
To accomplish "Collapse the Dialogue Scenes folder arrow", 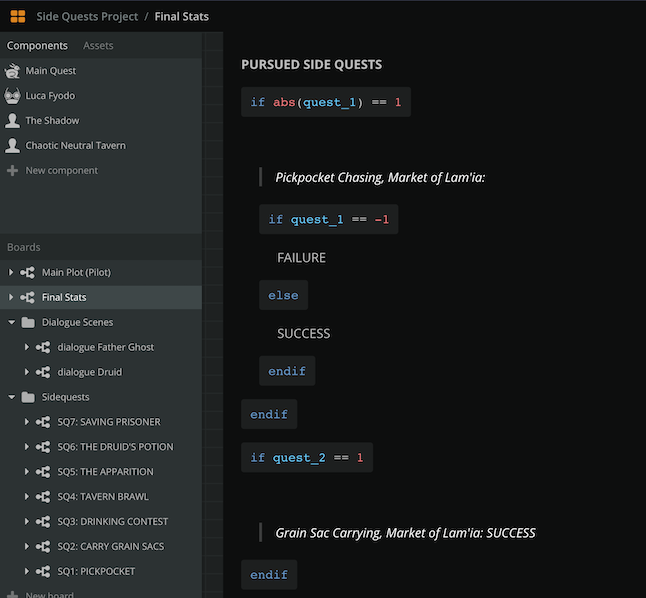I will 11,322.
